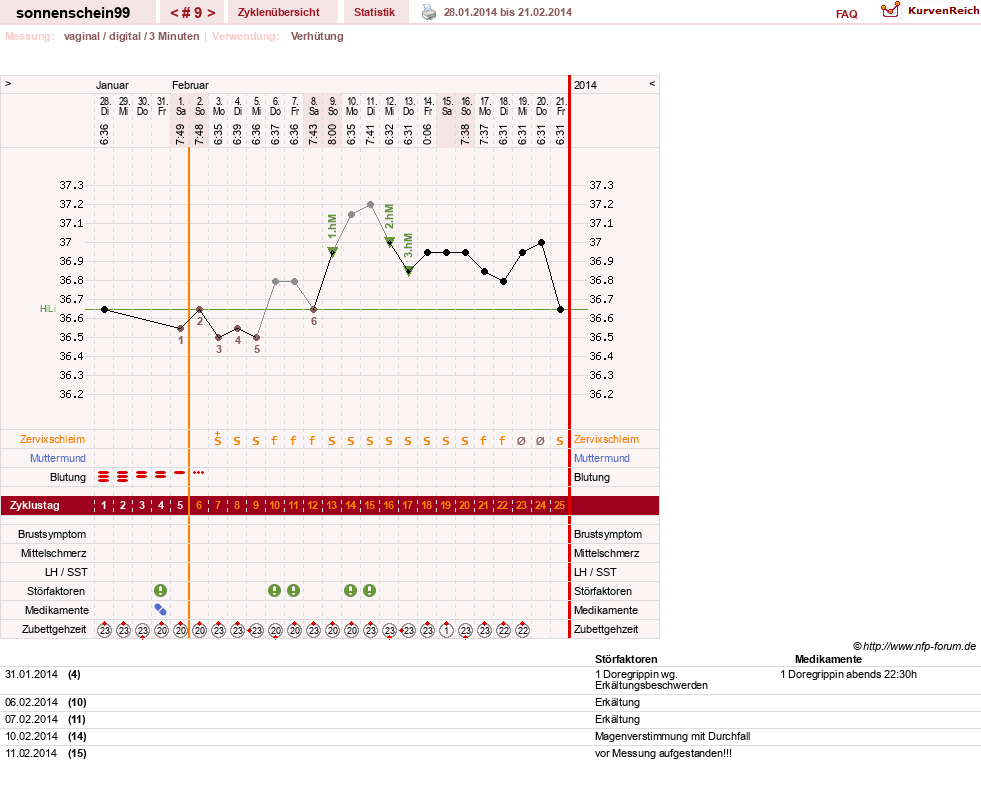Click the S+ cervical mucus symbol on day 7
Screen dimensions: 981x792
[x=218, y=439]
